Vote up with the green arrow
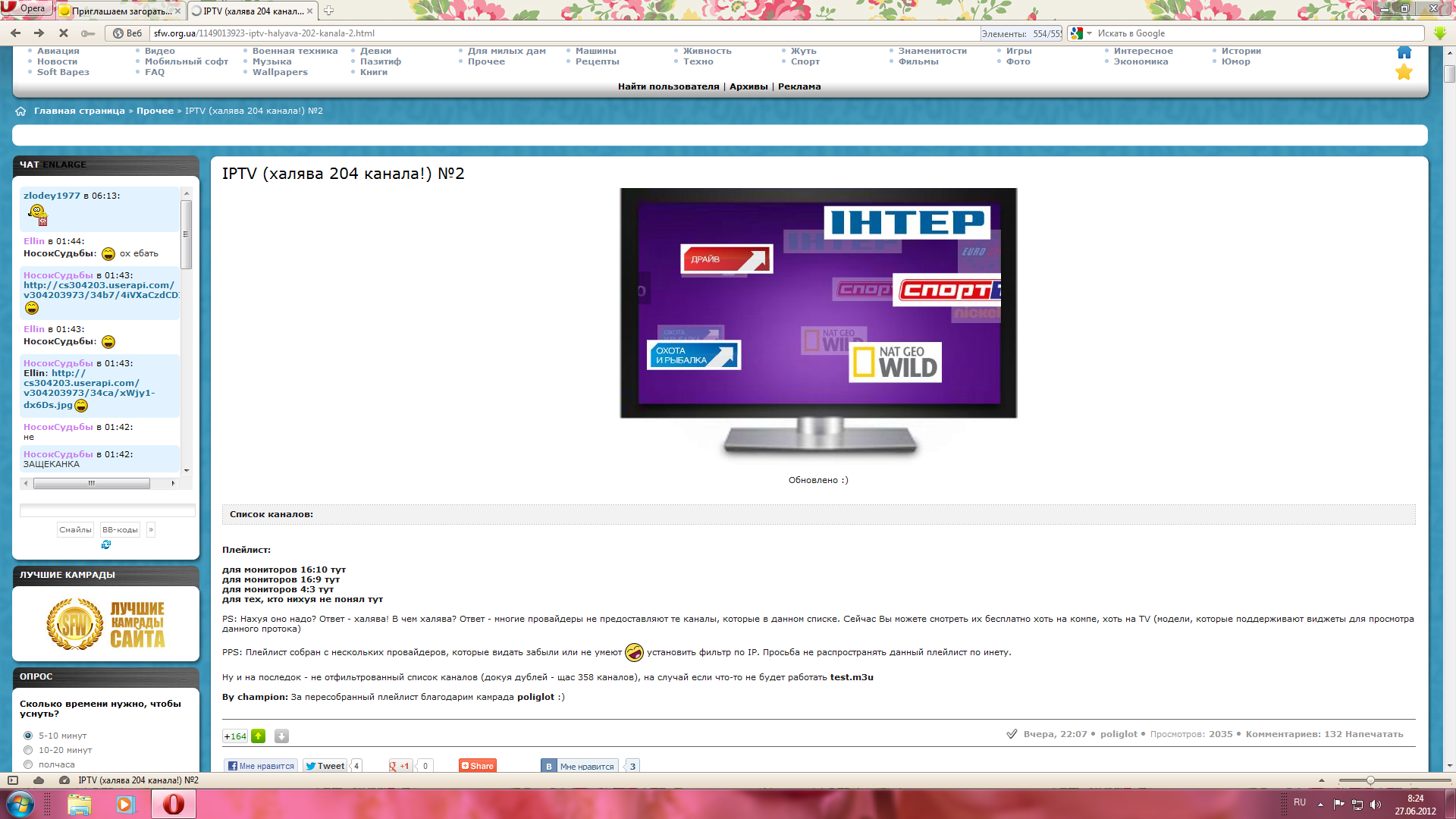The height and width of the screenshot is (819, 1456). (259, 736)
